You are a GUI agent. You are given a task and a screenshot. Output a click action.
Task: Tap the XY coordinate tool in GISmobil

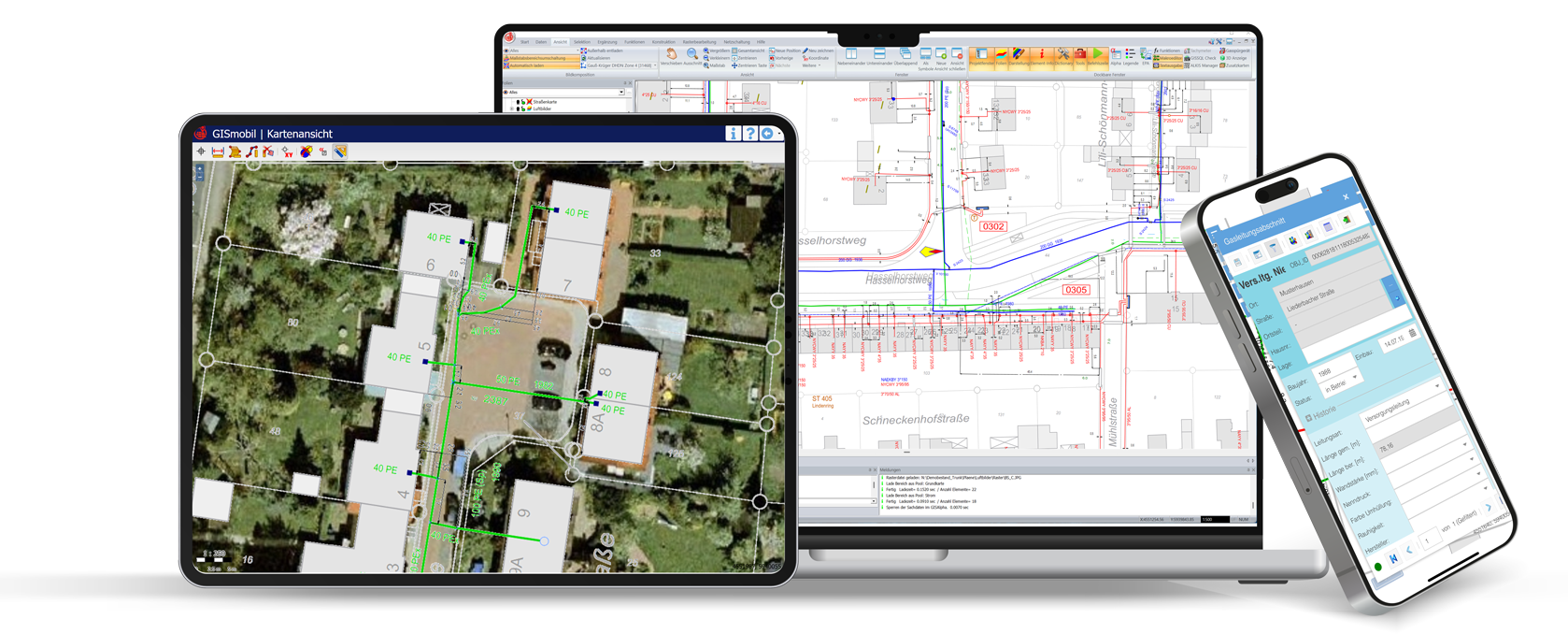coord(287,151)
